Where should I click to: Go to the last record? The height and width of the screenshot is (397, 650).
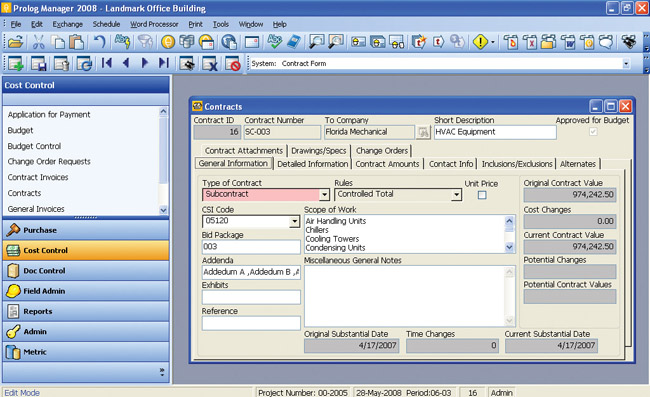tap(164, 63)
